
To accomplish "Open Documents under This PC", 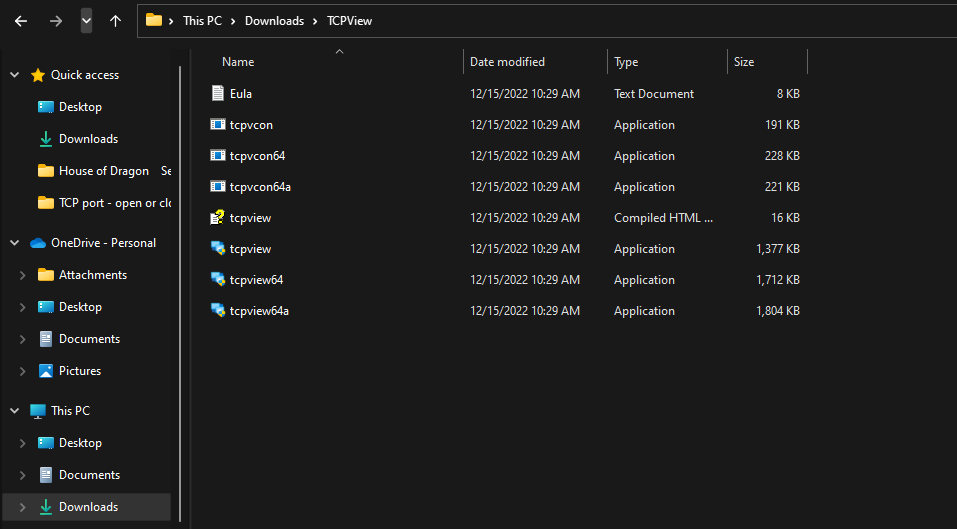I will click(89, 475).
